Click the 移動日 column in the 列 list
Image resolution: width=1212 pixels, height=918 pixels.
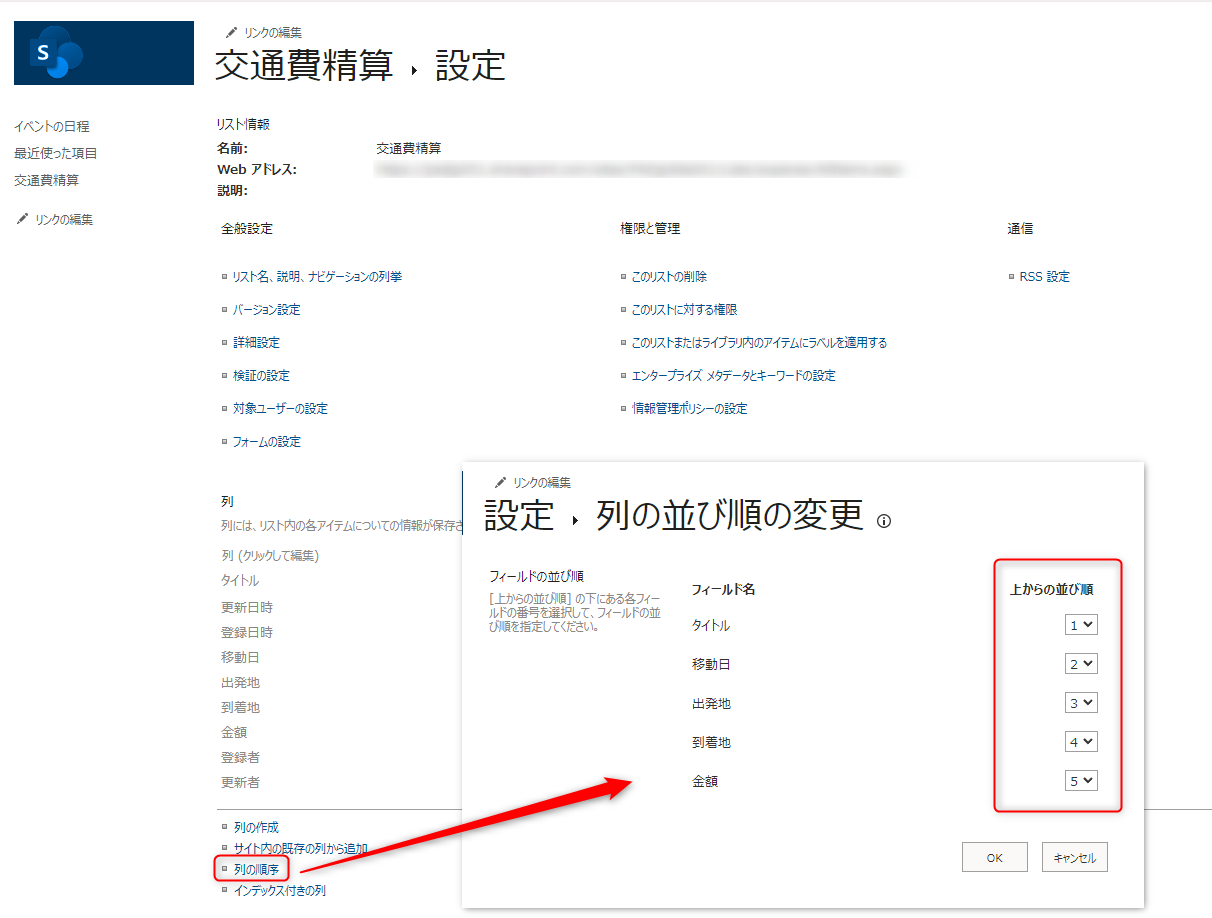point(240,657)
